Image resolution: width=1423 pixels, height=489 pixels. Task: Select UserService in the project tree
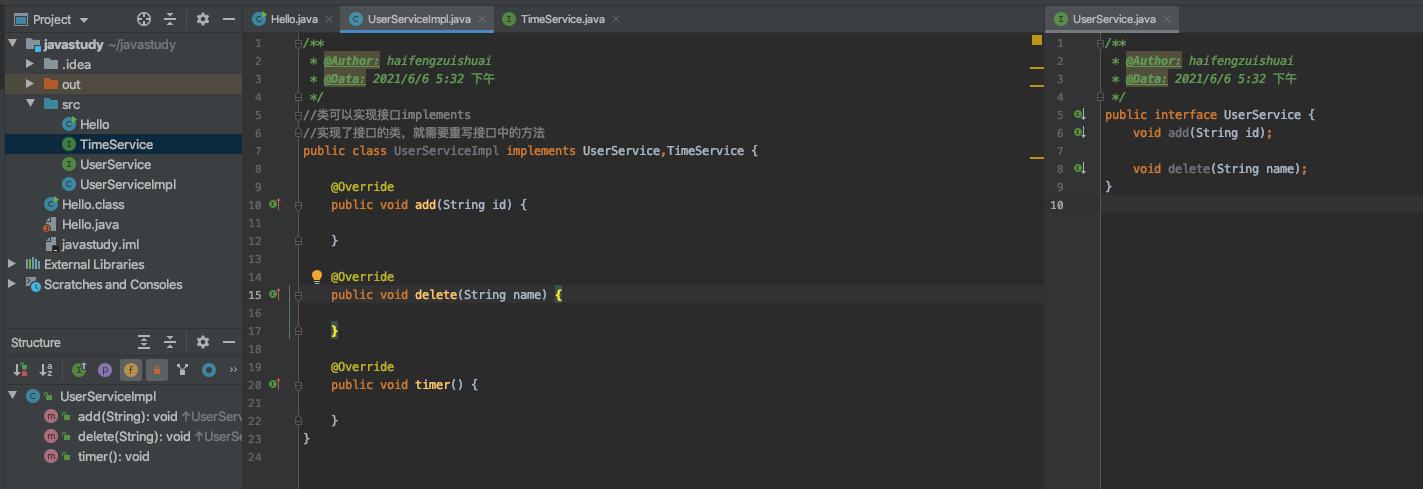[x=115, y=164]
